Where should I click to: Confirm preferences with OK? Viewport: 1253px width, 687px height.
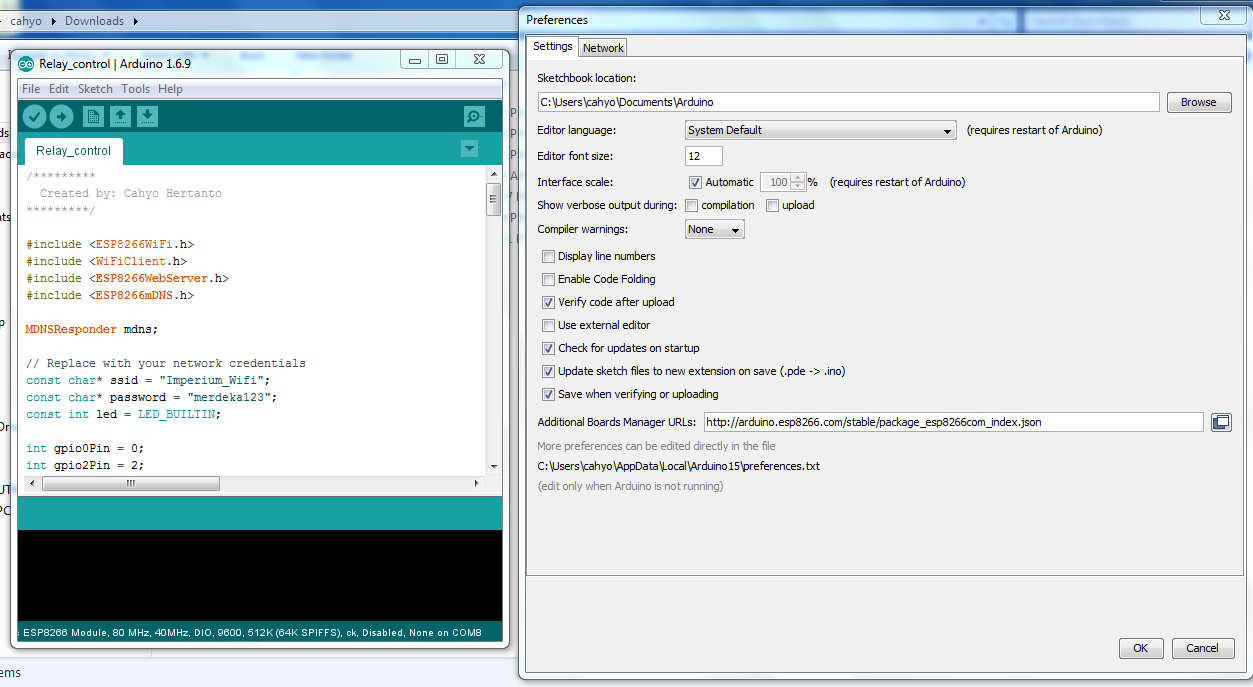[x=1140, y=648]
